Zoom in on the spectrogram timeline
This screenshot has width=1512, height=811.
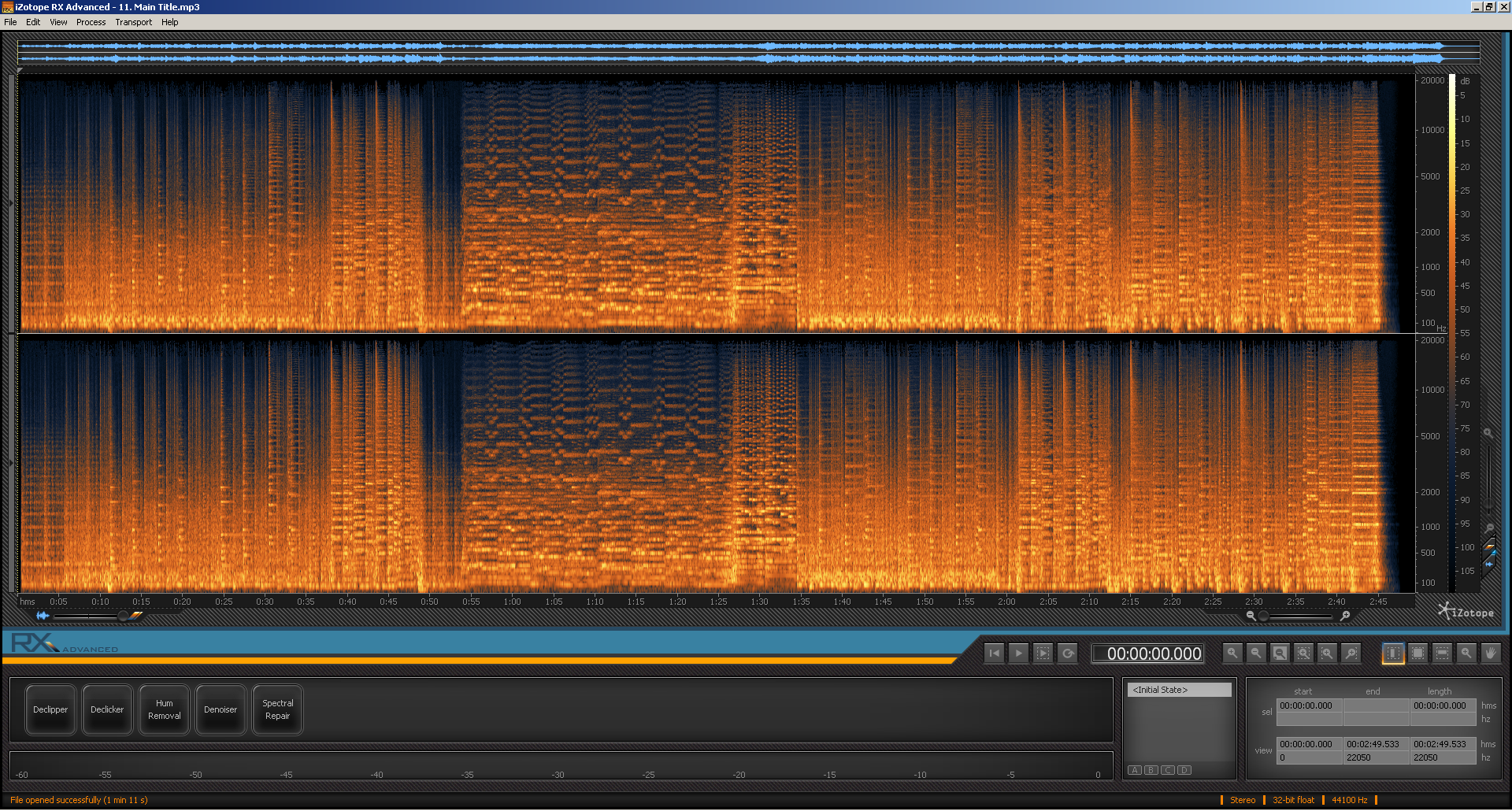pos(1232,653)
